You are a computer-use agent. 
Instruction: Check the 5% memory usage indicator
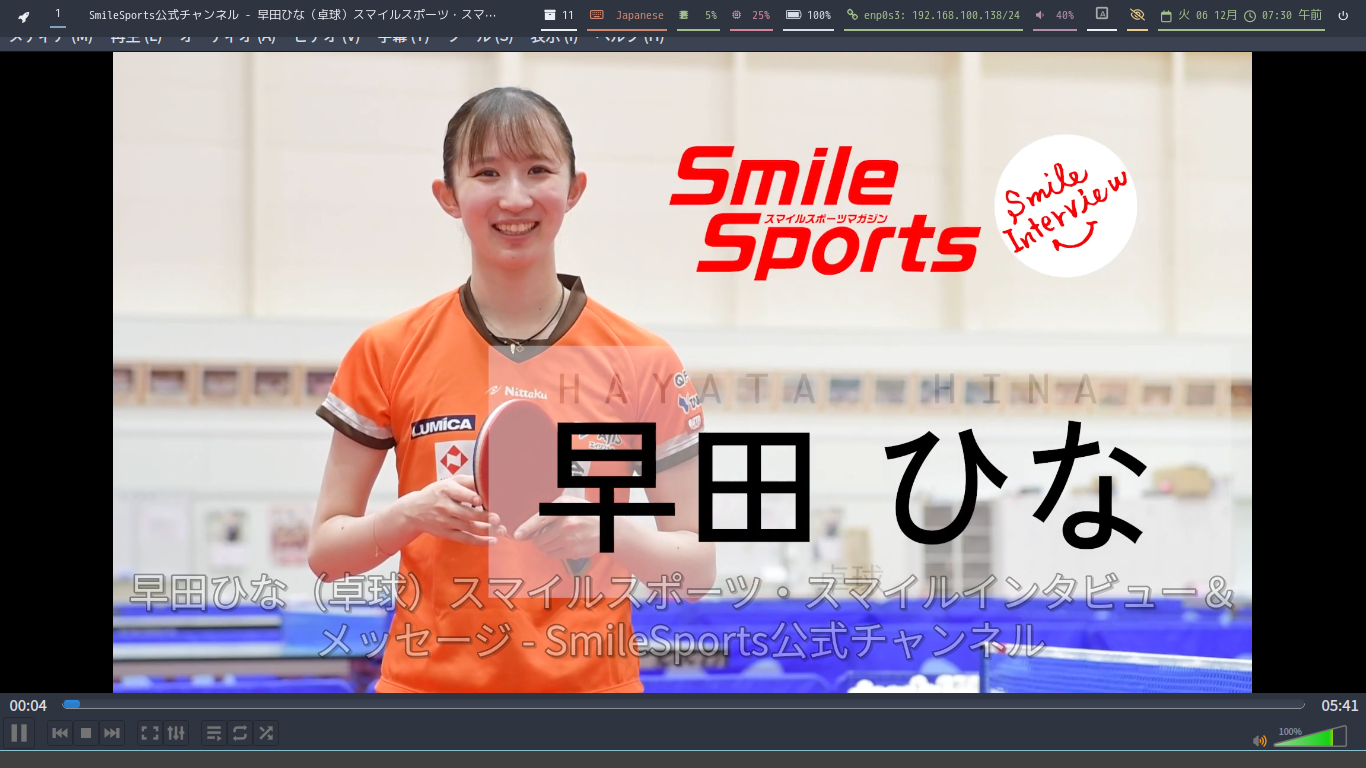[698, 15]
